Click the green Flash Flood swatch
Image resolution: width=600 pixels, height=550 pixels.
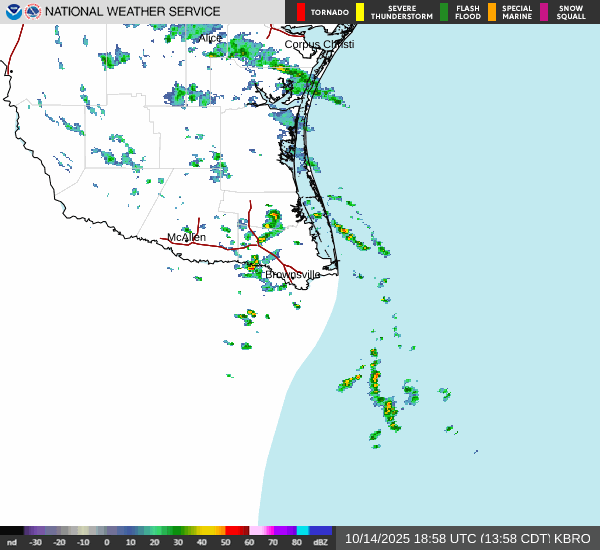444,12
